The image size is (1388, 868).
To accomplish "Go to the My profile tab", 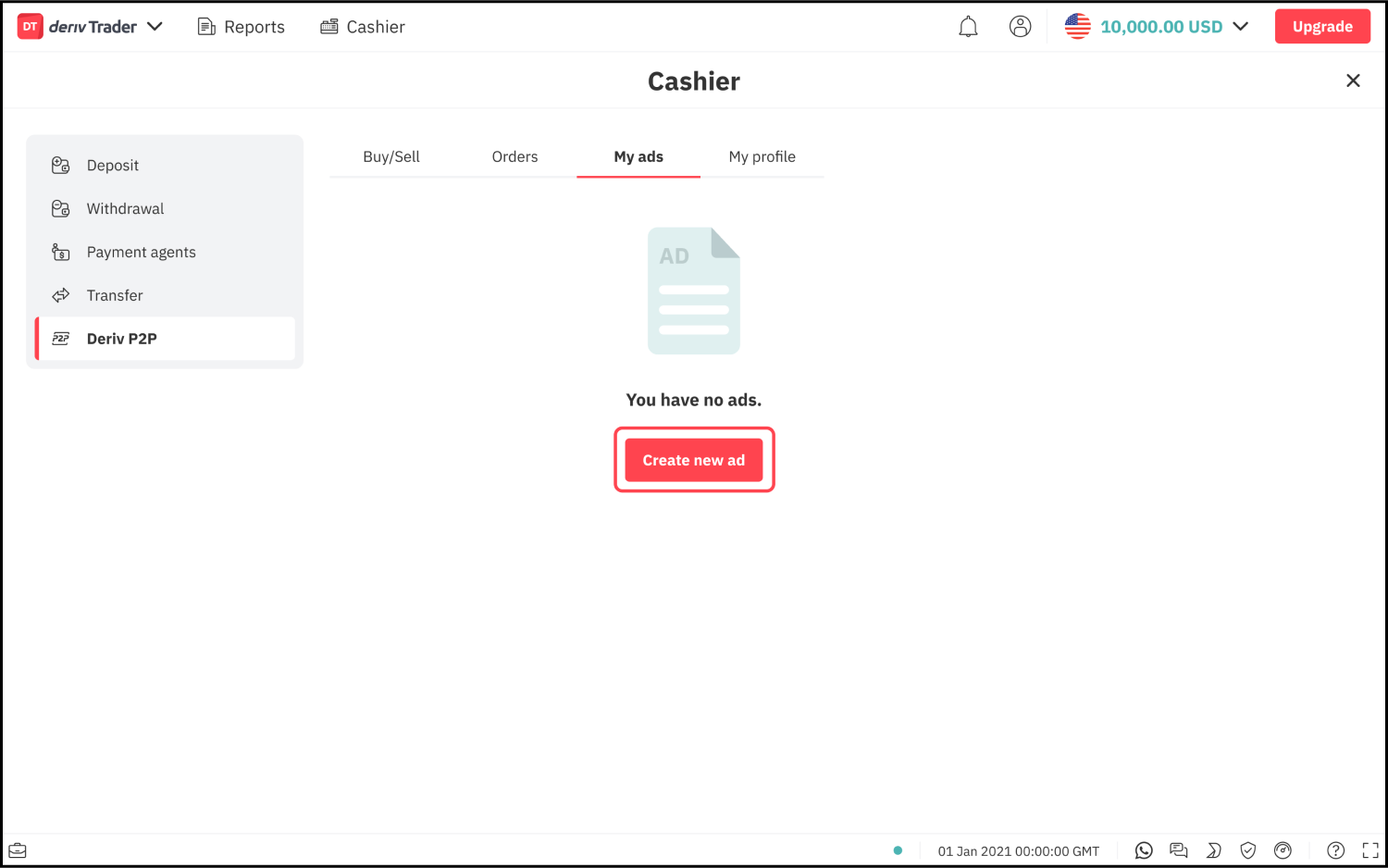I will pyautogui.click(x=762, y=157).
